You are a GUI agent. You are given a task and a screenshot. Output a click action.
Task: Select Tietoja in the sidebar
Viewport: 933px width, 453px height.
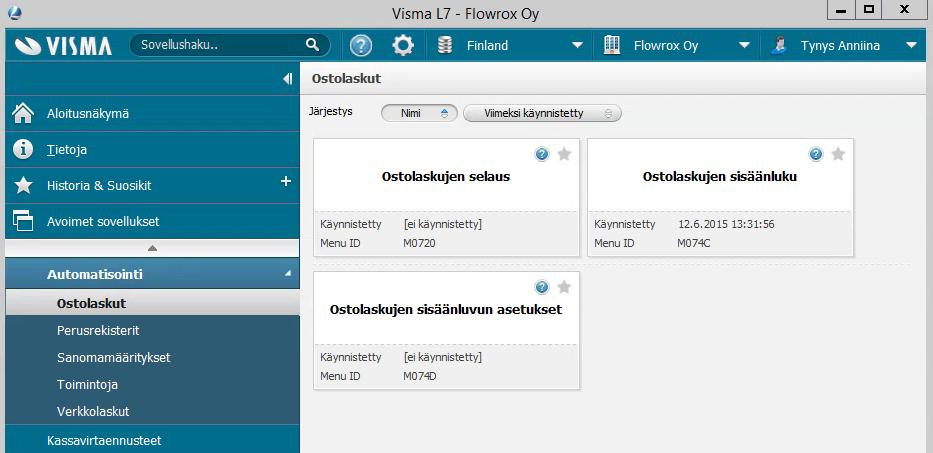click(152, 149)
